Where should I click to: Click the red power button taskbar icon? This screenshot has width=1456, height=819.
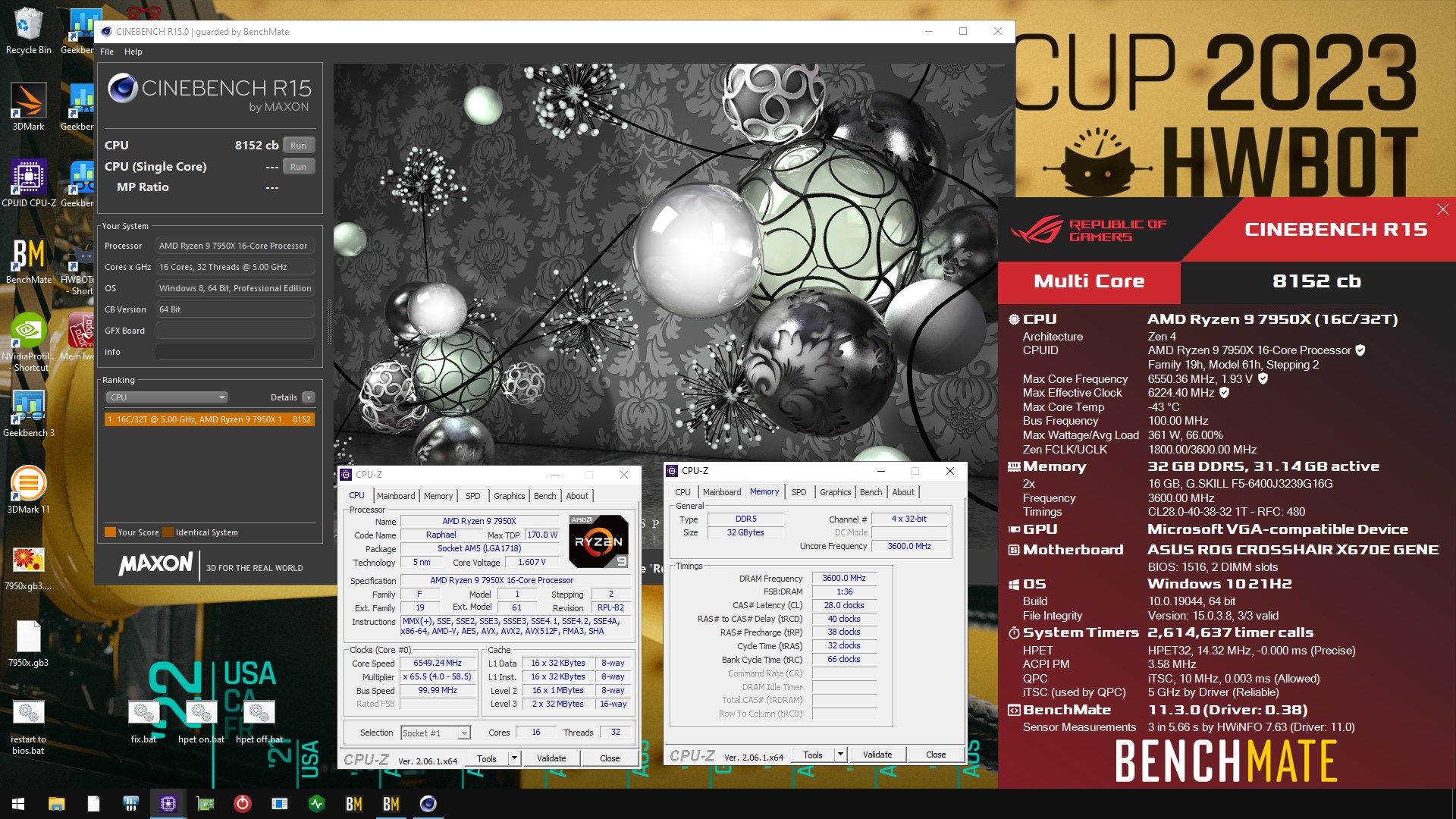point(242,804)
